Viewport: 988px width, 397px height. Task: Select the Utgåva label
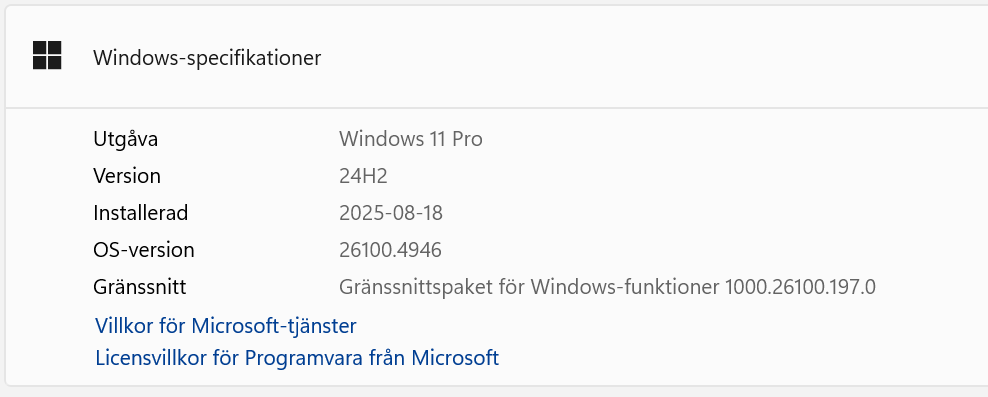[x=125, y=139]
